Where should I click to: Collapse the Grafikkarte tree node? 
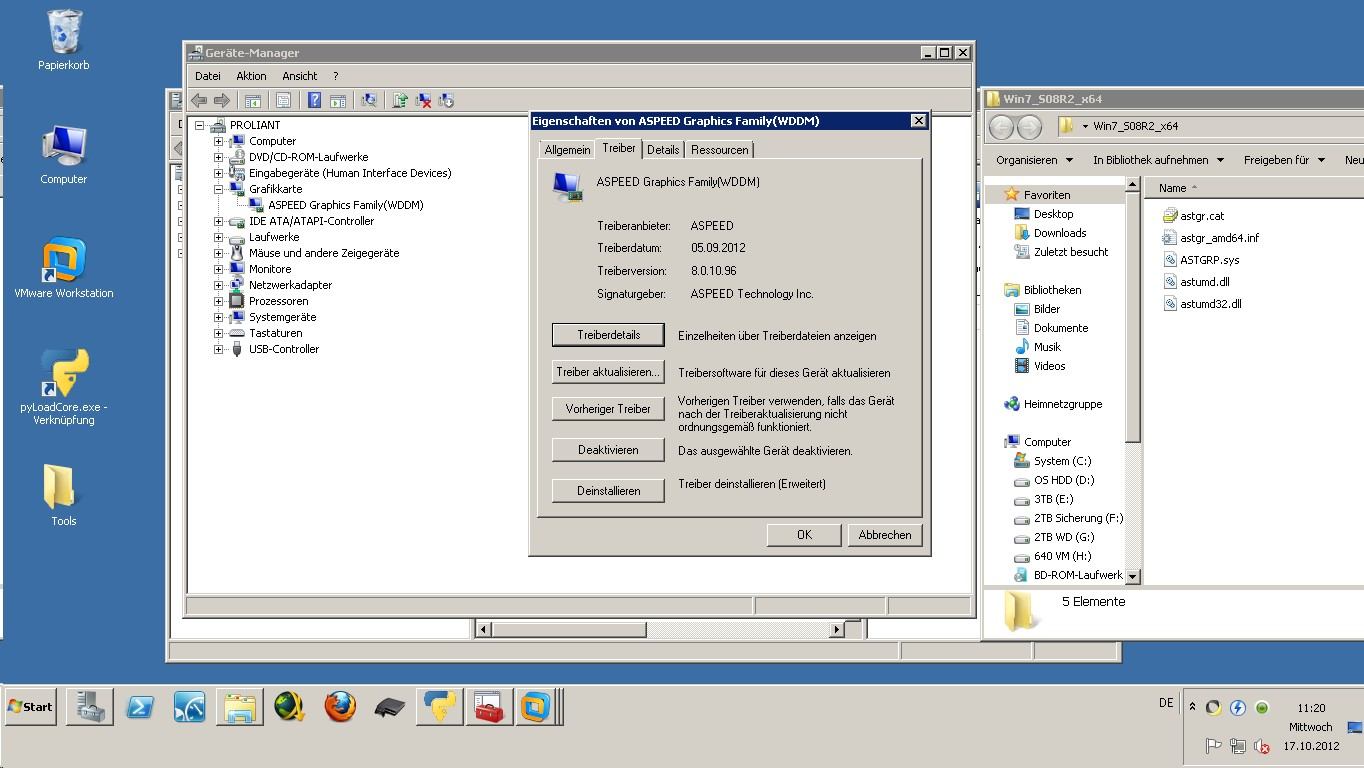pos(218,189)
